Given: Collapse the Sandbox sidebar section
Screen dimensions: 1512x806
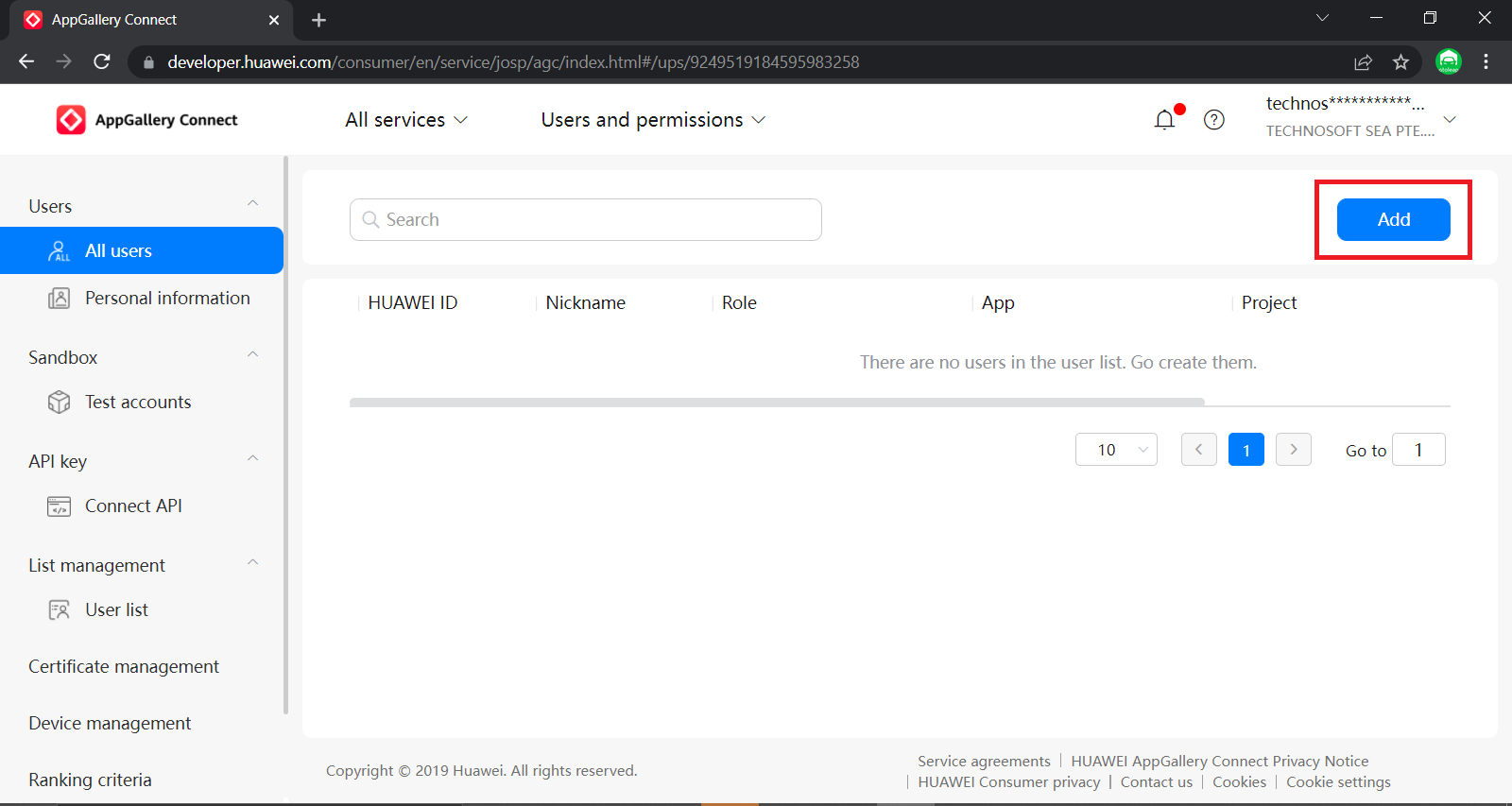Looking at the screenshot, I should [252, 355].
